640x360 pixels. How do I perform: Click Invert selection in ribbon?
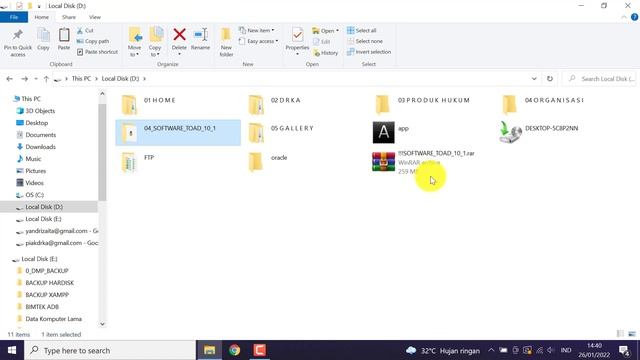click(369, 52)
